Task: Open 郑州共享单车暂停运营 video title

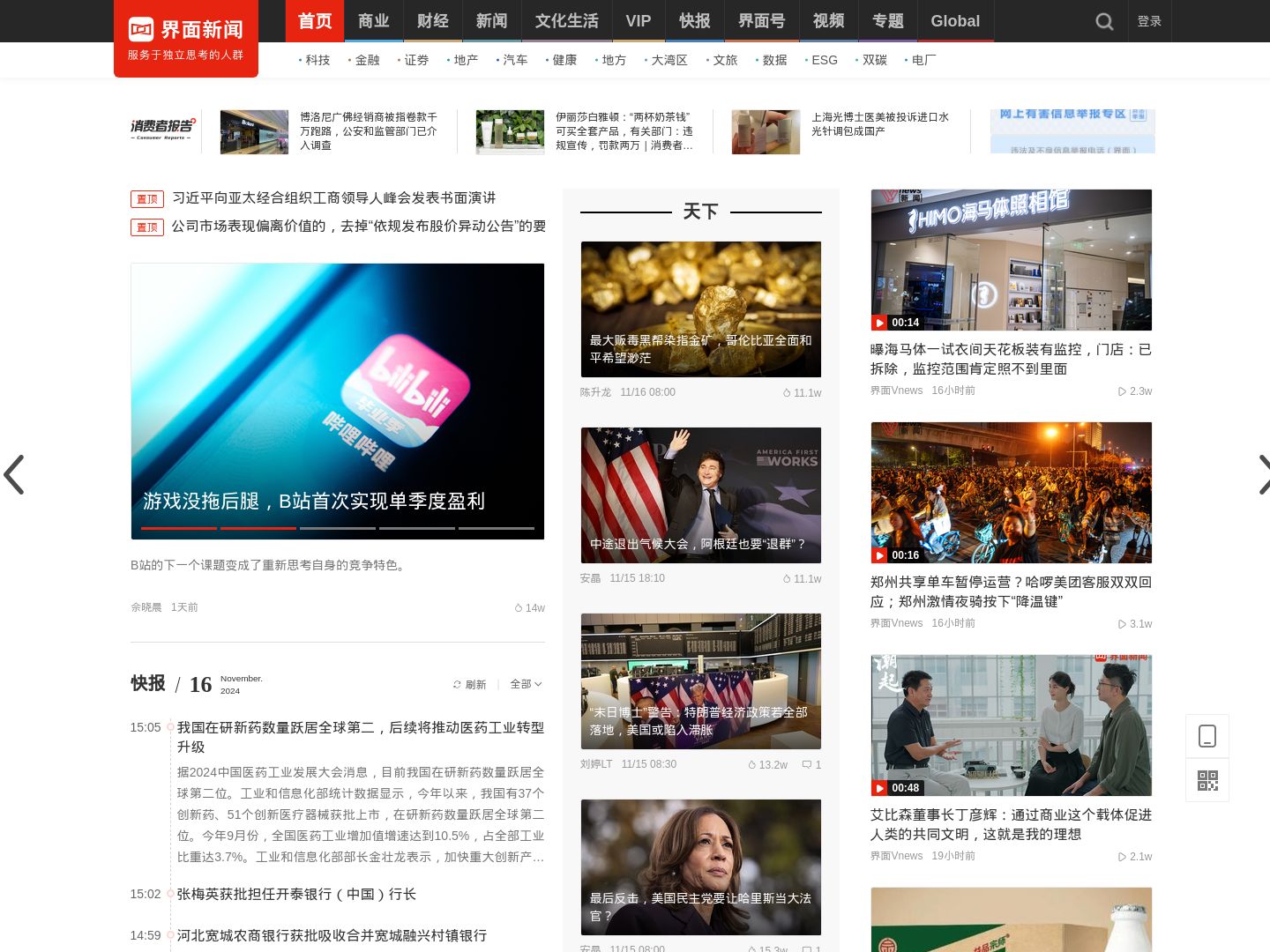Action: click(x=1011, y=591)
